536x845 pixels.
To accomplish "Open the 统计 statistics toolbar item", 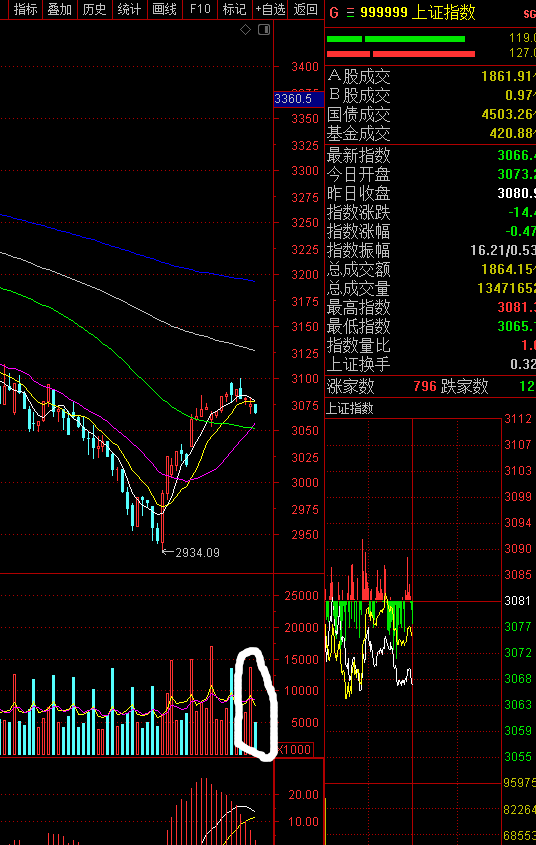I will [x=130, y=9].
